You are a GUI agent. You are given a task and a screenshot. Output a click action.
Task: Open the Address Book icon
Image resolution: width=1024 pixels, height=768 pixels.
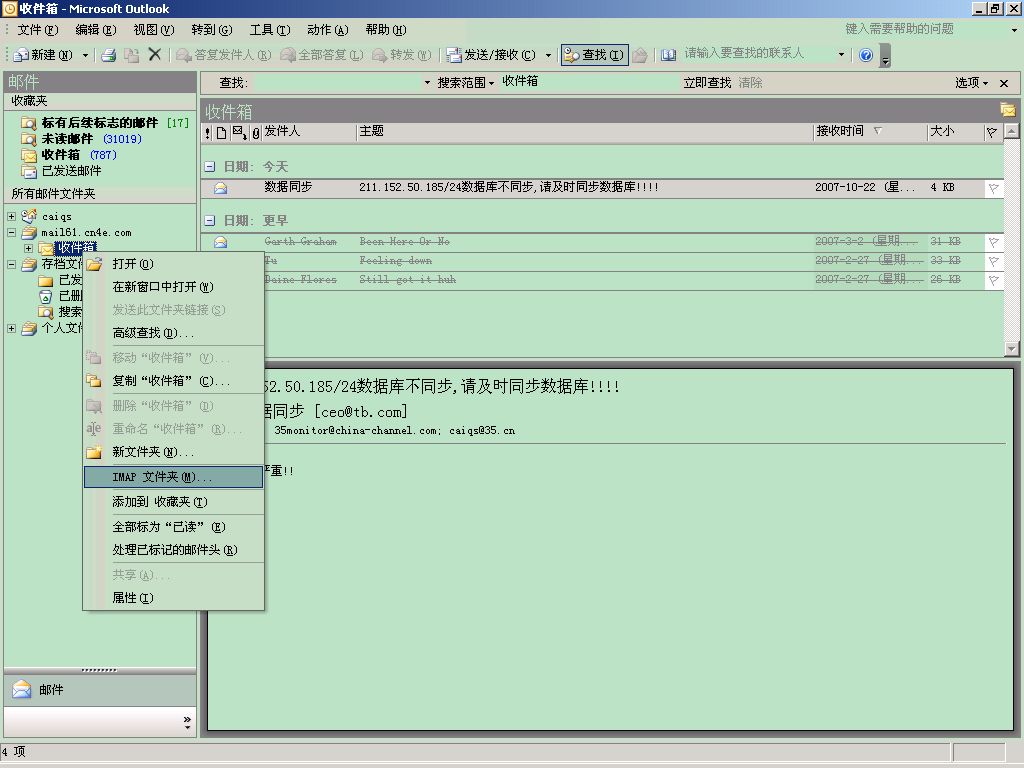[x=668, y=56]
